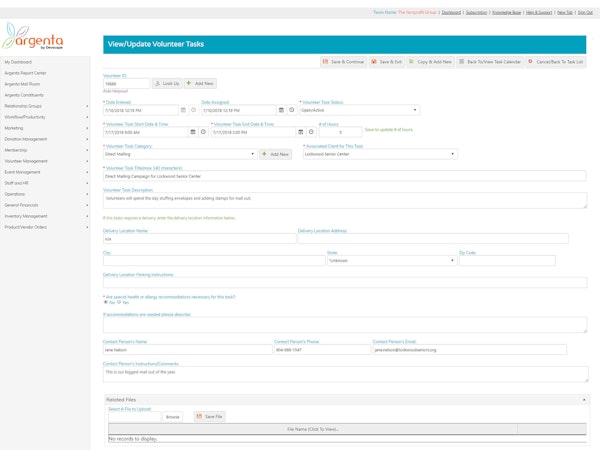The height and width of the screenshot is (450, 600).
Task: Open Argenta Mail Room
Action: pyautogui.click(x=22, y=84)
